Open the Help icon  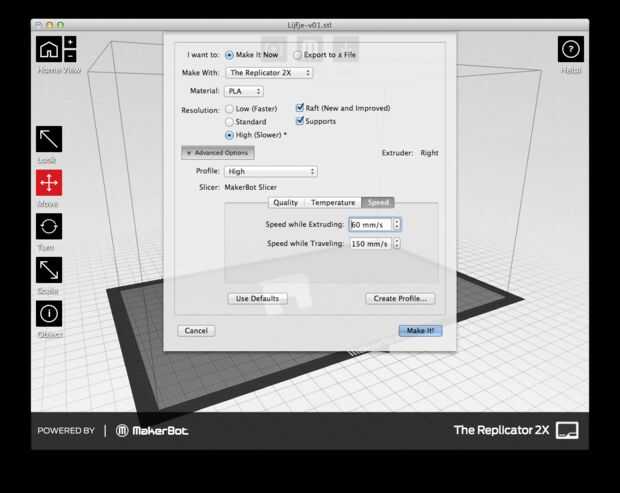(571, 49)
